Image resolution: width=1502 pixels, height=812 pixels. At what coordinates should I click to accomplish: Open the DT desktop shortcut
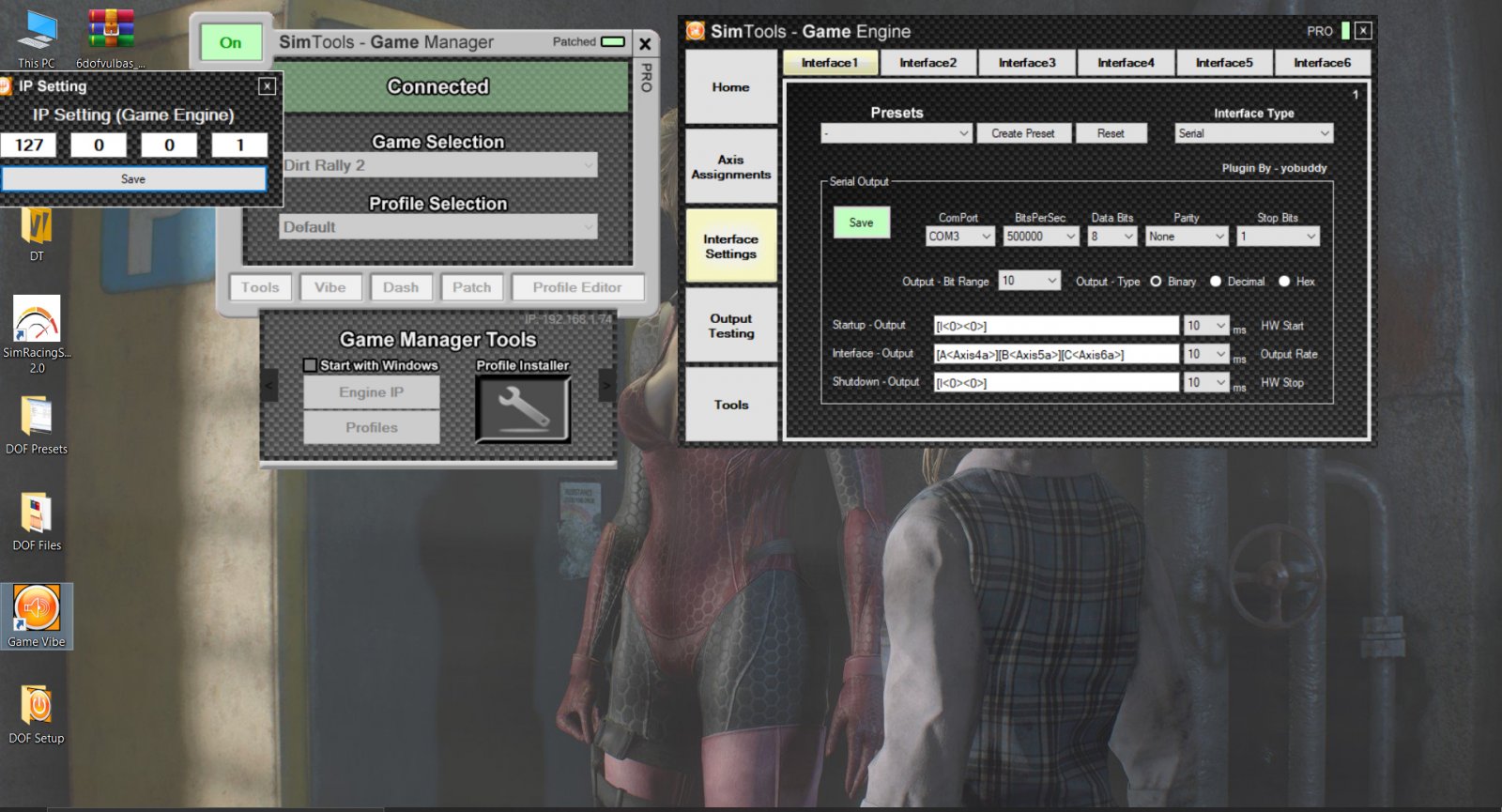pos(37,235)
